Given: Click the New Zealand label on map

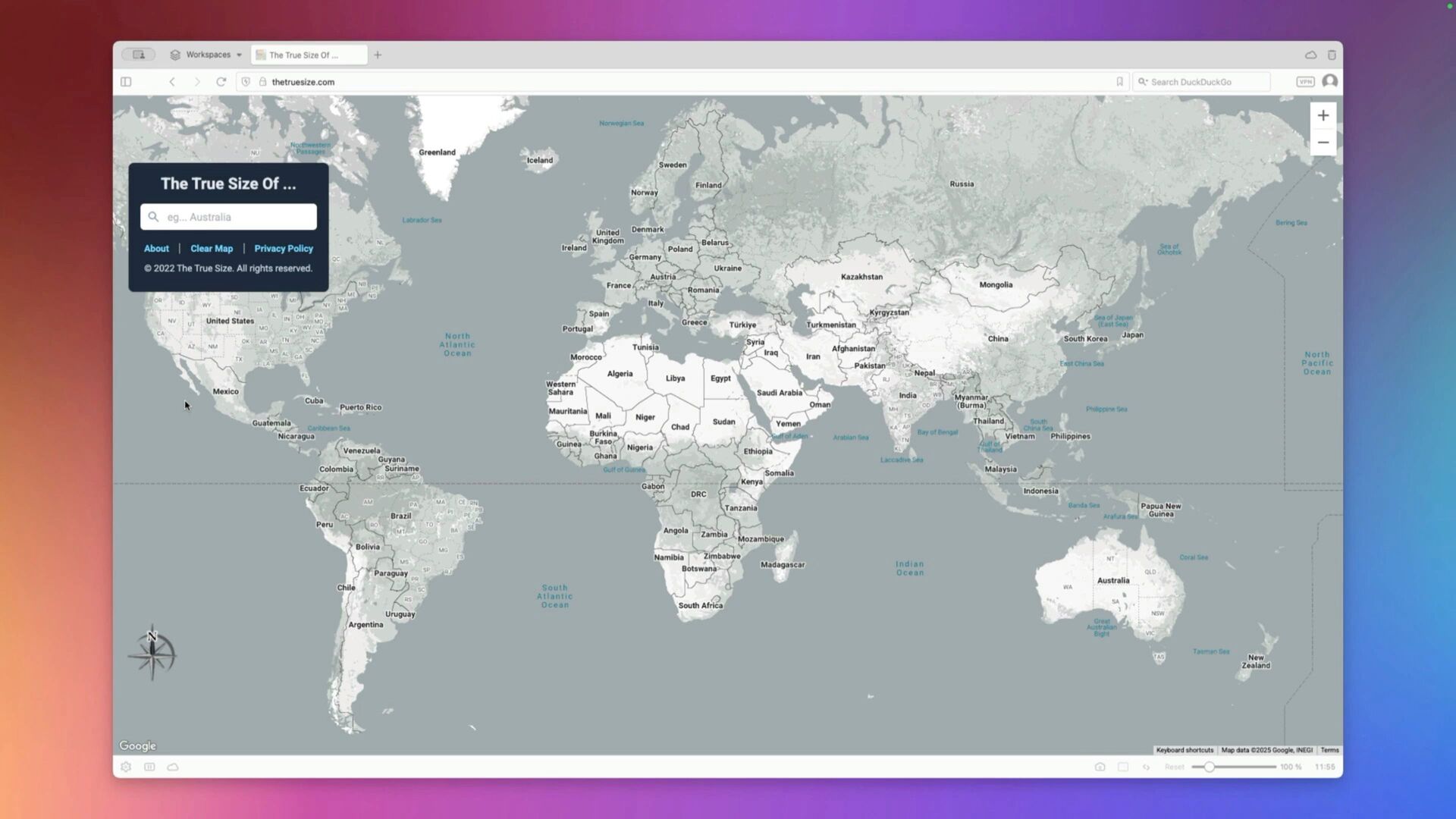Looking at the screenshot, I should click(1256, 661).
